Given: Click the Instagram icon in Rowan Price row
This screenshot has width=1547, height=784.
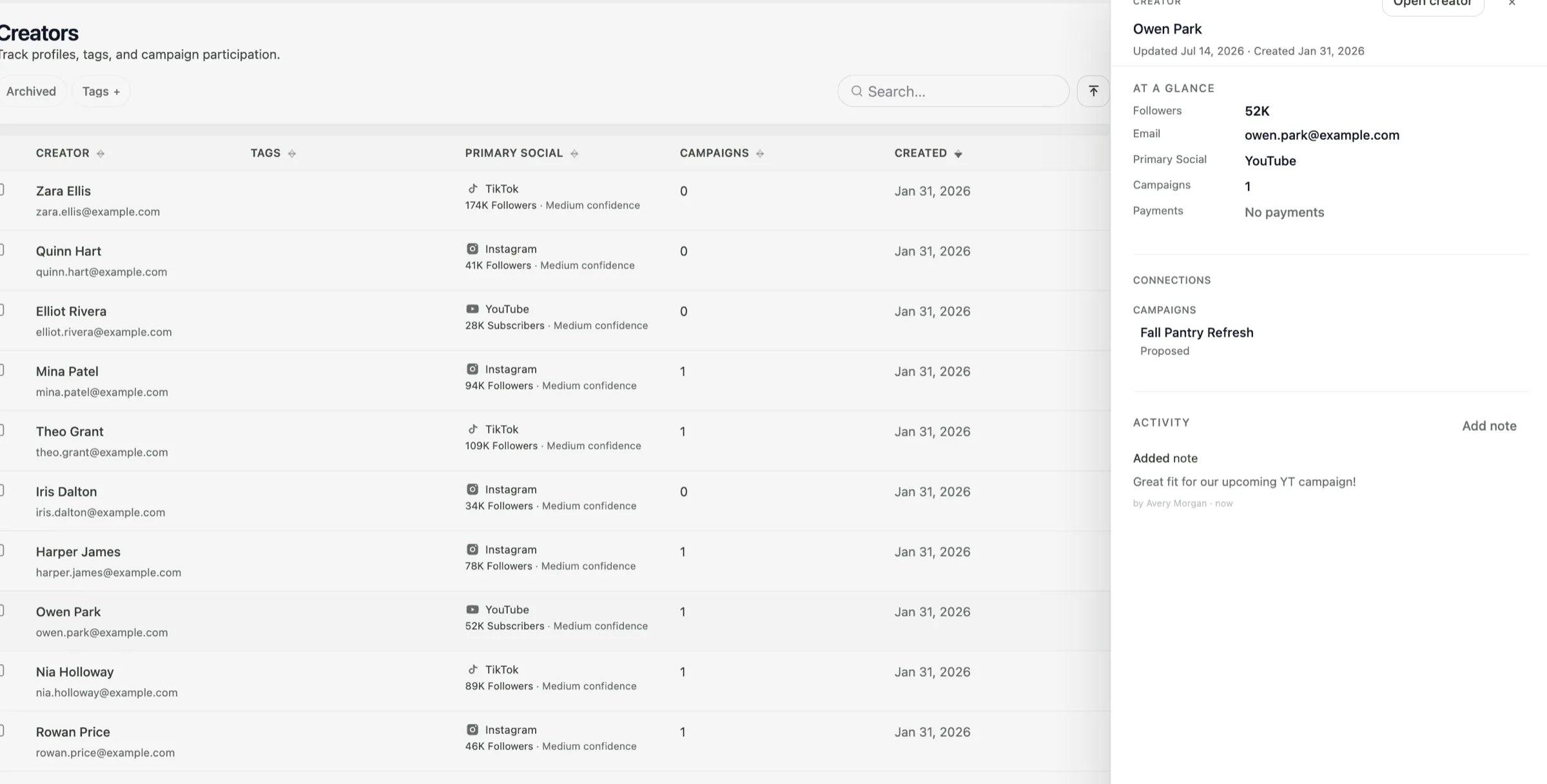Looking at the screenshot, I should [472, 730].
